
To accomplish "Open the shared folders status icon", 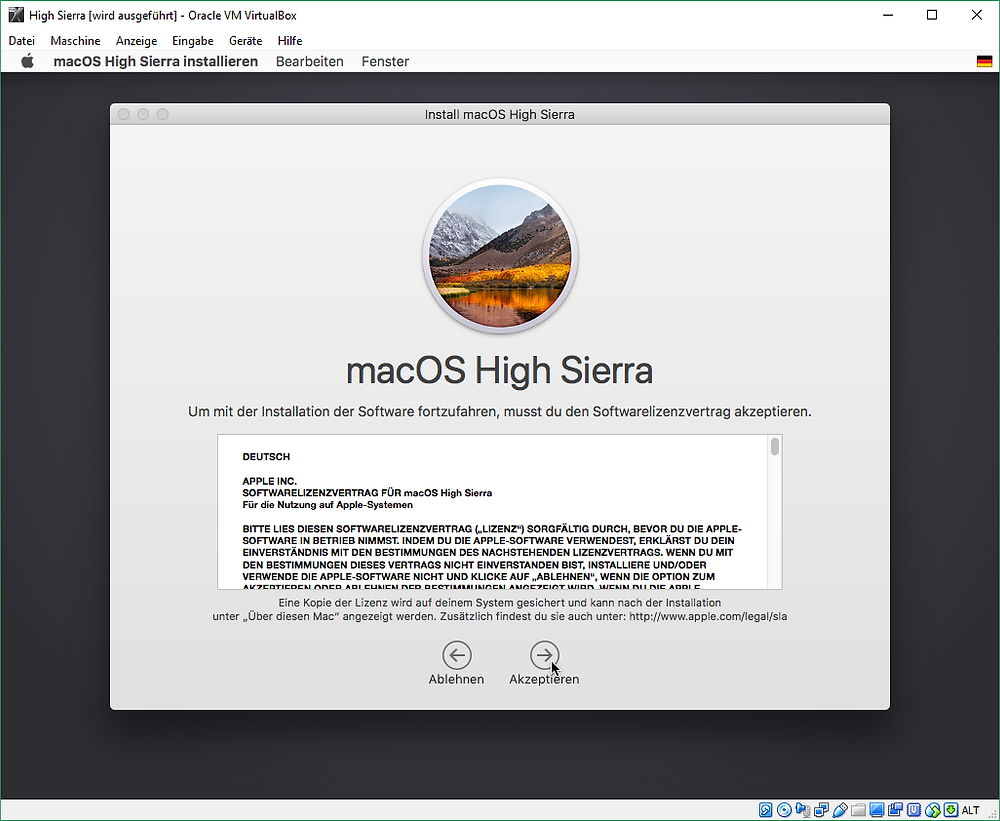I will [858, 810].
